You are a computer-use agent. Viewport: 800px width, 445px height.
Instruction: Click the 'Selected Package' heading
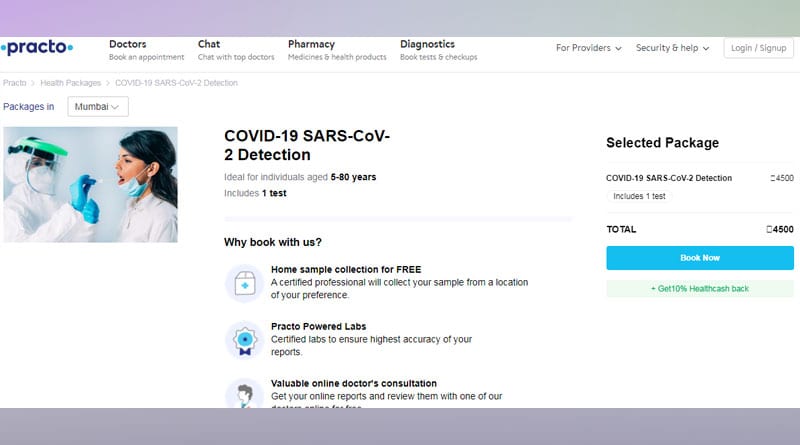pos(662,143)
